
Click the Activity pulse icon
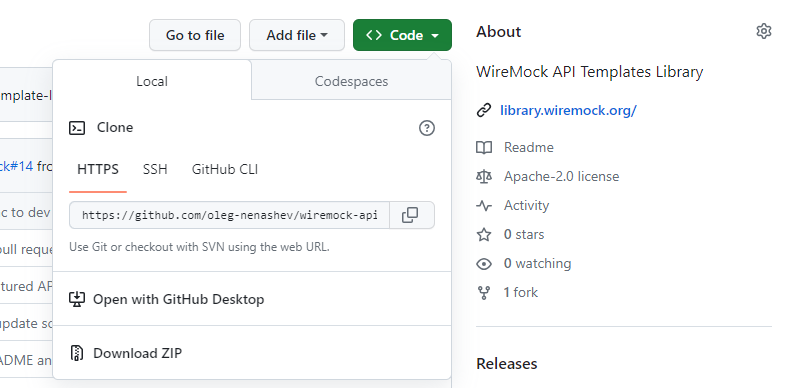pos(484,206)
